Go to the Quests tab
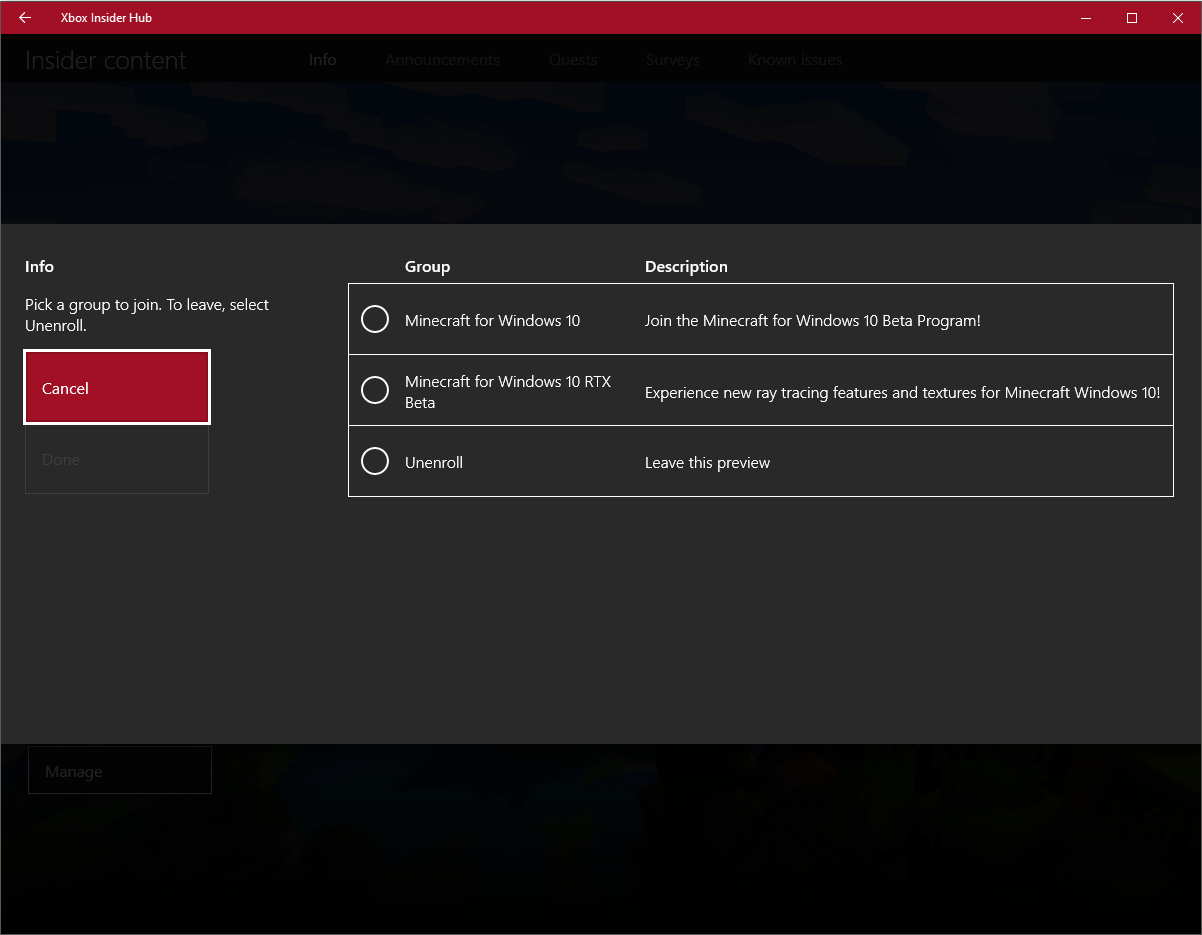Viewport: 1202px width, 935px height. pos(573,60)
